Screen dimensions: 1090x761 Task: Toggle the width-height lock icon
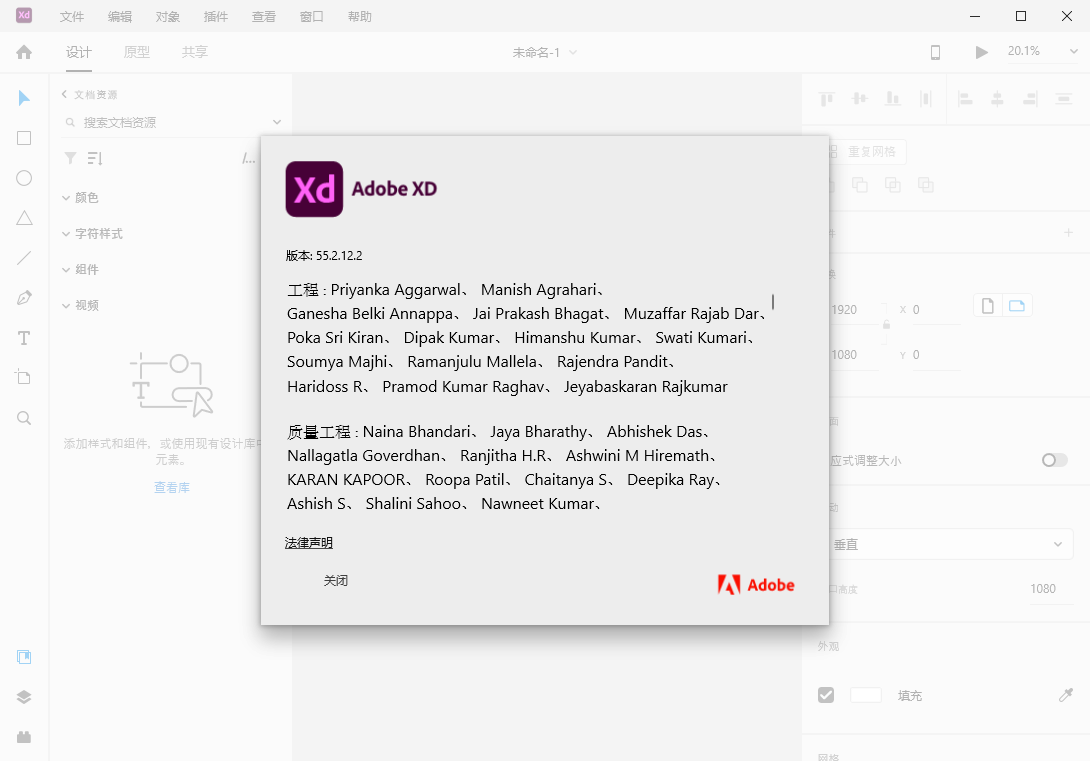pyautogui.click(x=886, y=325)
